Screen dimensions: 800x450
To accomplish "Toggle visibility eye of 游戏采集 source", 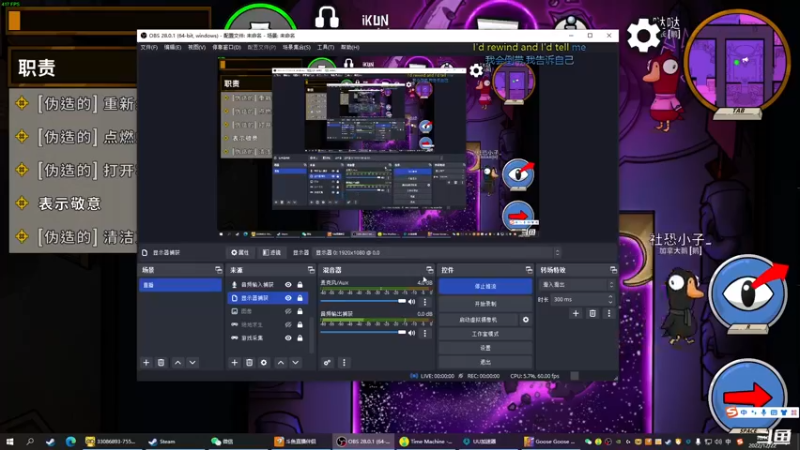I will click(x=288, y=338).
